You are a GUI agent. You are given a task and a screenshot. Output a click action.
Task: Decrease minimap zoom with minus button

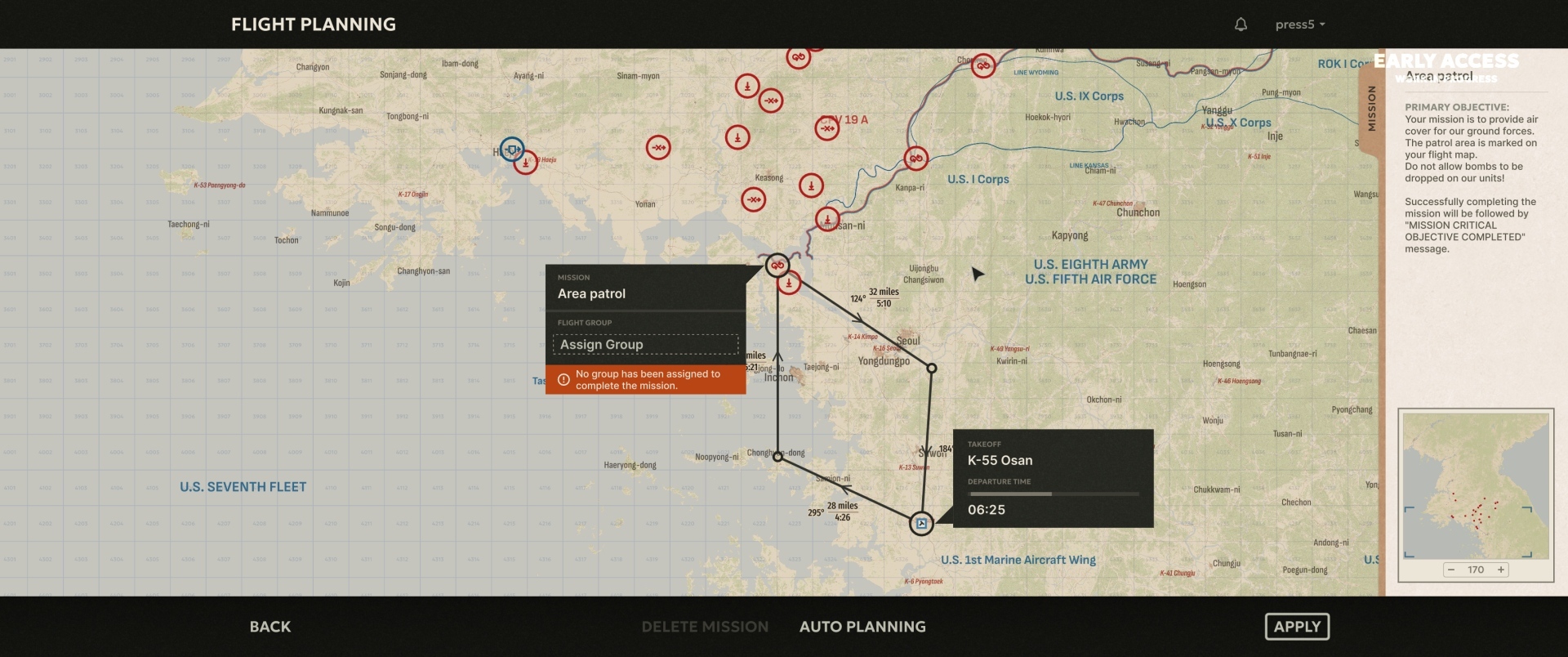coord(1451,570)
